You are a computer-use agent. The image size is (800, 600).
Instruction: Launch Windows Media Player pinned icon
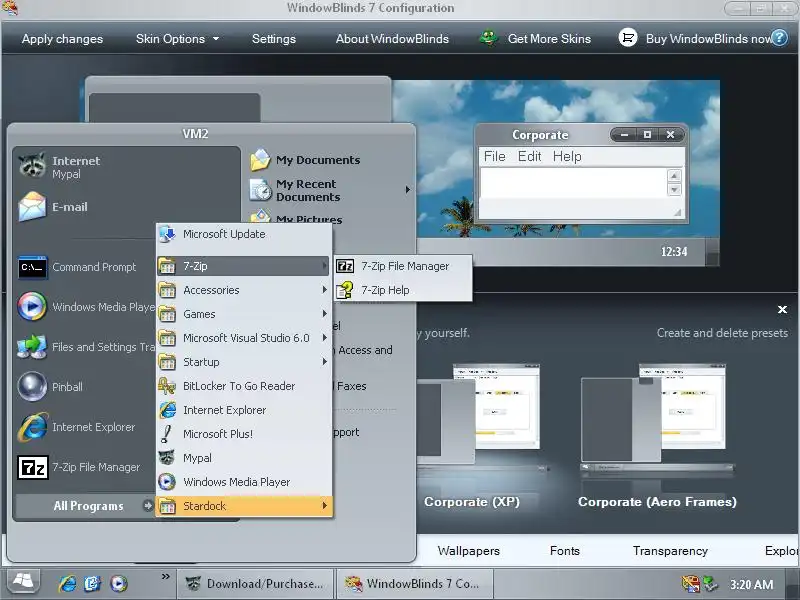coord(32,306)
